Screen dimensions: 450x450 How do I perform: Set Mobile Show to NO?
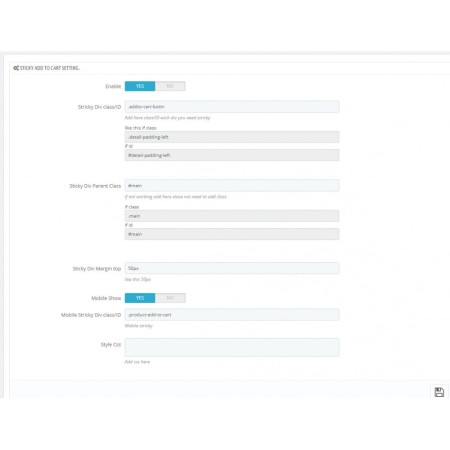170,298
